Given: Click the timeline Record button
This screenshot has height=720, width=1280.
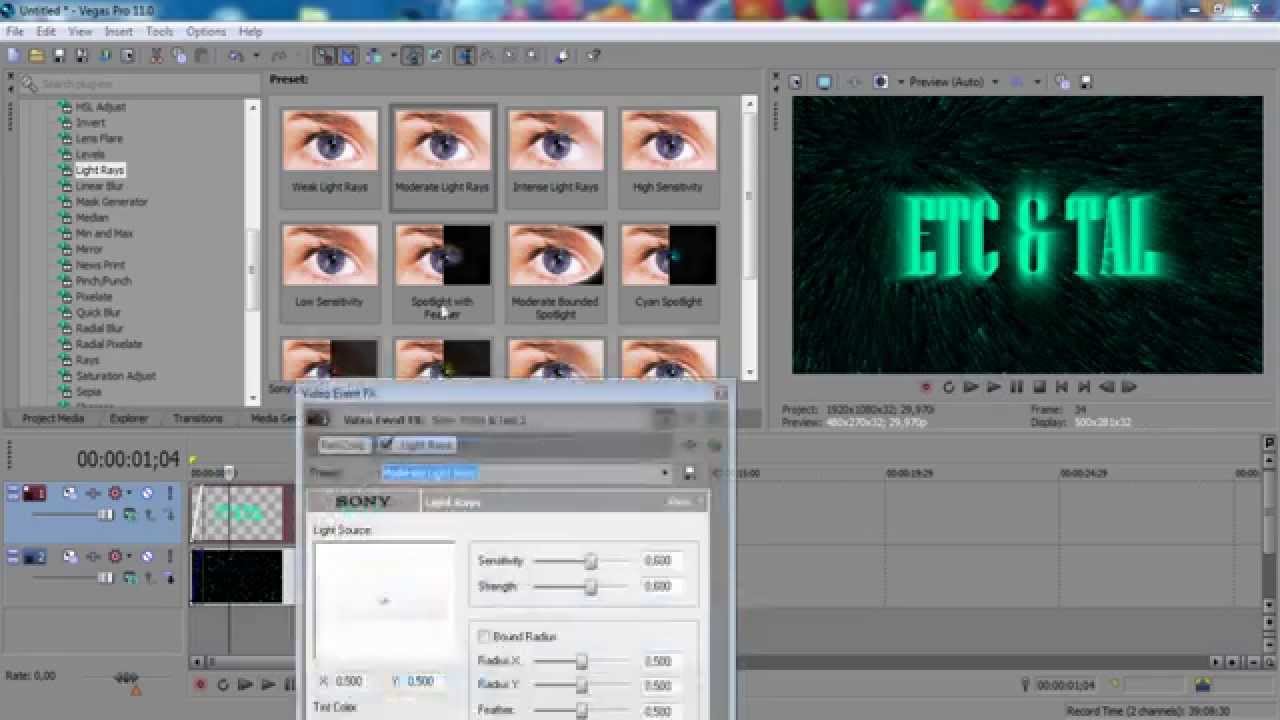Looking at the screenshot, I should click(200, 685).
